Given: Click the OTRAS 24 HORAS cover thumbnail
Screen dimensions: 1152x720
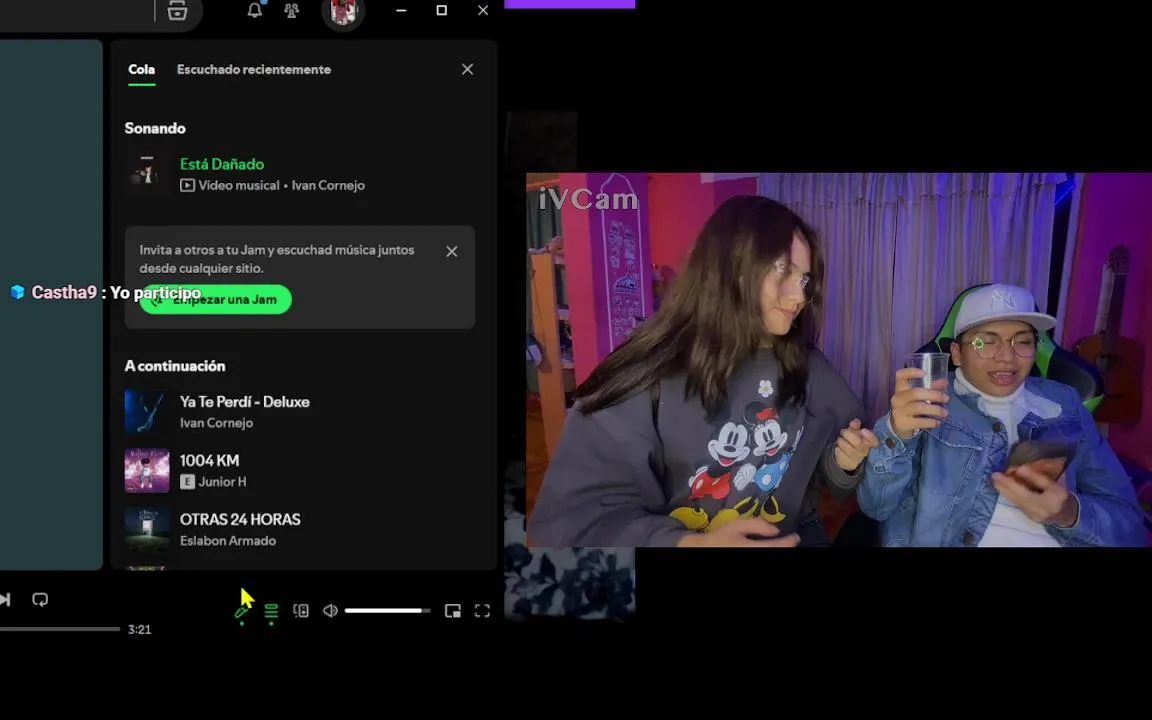Looking at the screenshot, I should [147, 529].
